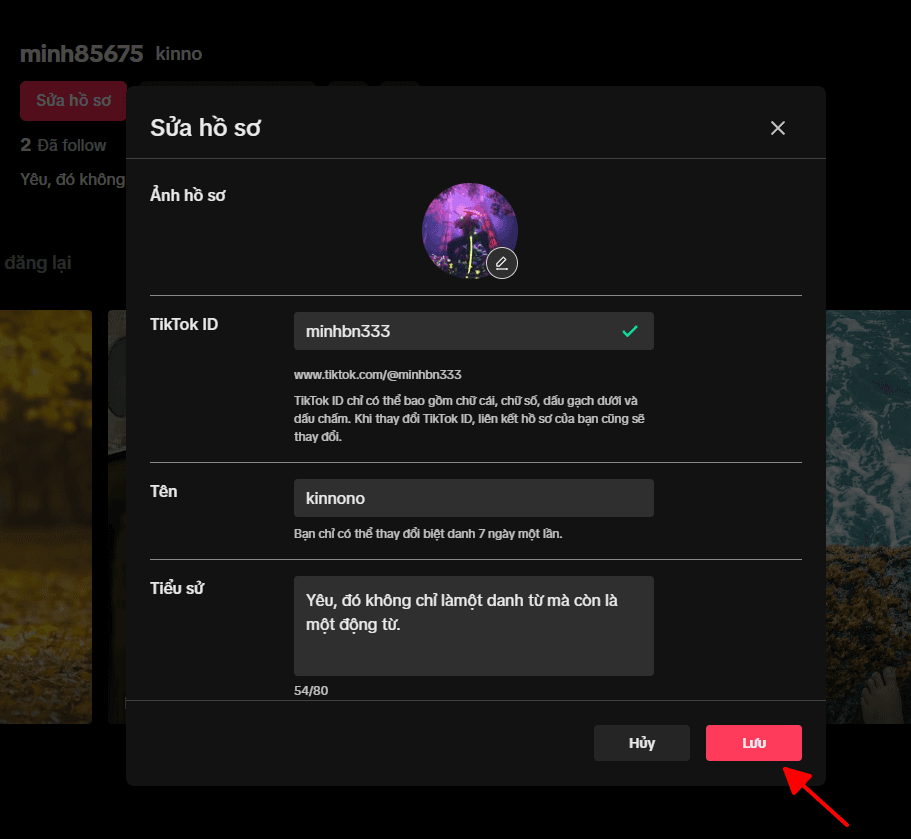Click the edit profile photo pencil icon
Screen dimensions: 911x839
point(501,263)
